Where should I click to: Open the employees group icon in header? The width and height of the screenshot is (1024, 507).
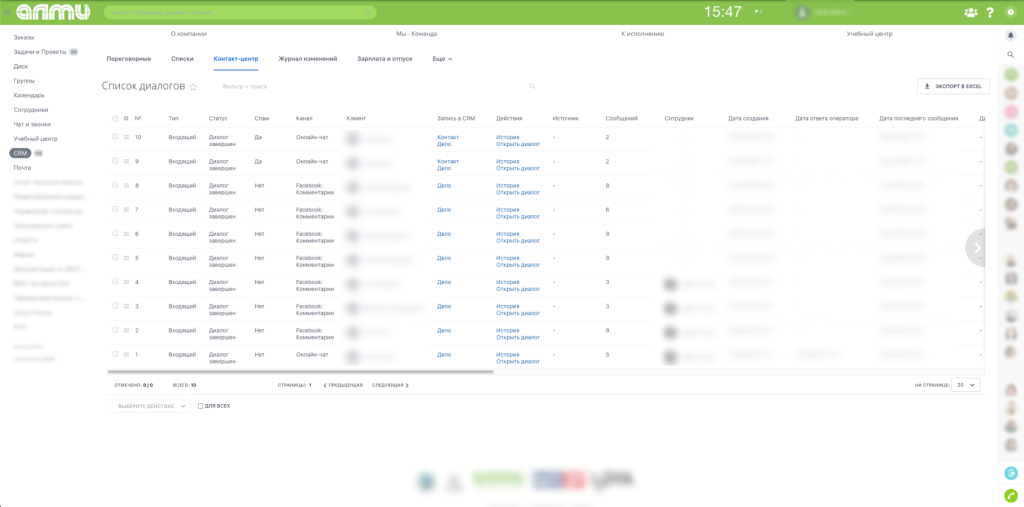click(x=971, y=12)
